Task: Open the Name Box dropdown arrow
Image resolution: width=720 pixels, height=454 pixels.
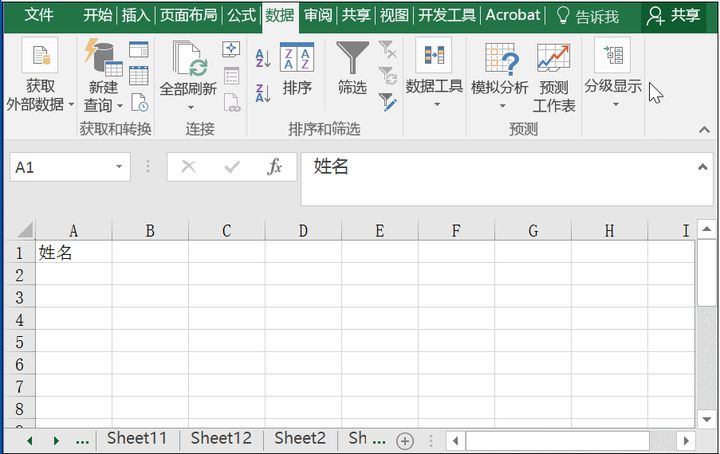Action: [120, 167]
